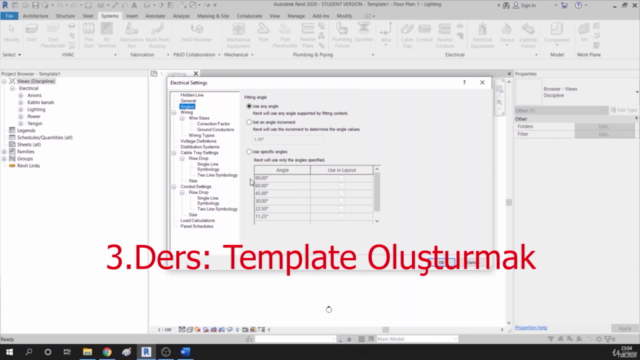The width and height of the screenshot is (640, 360).
Task: Click the Properties help link
Action: click(x=531, y=327)
